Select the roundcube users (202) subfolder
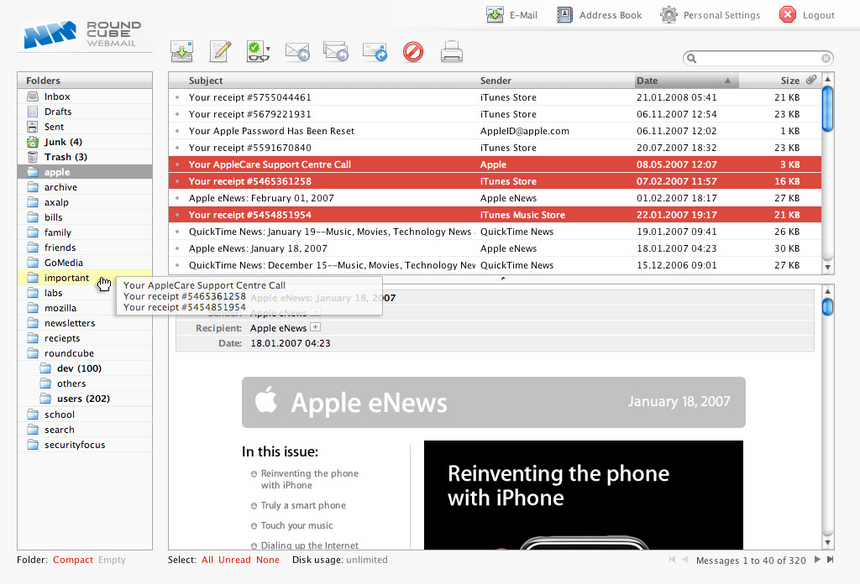Viewport: 860px width, 584px height. tap(83, 399)
